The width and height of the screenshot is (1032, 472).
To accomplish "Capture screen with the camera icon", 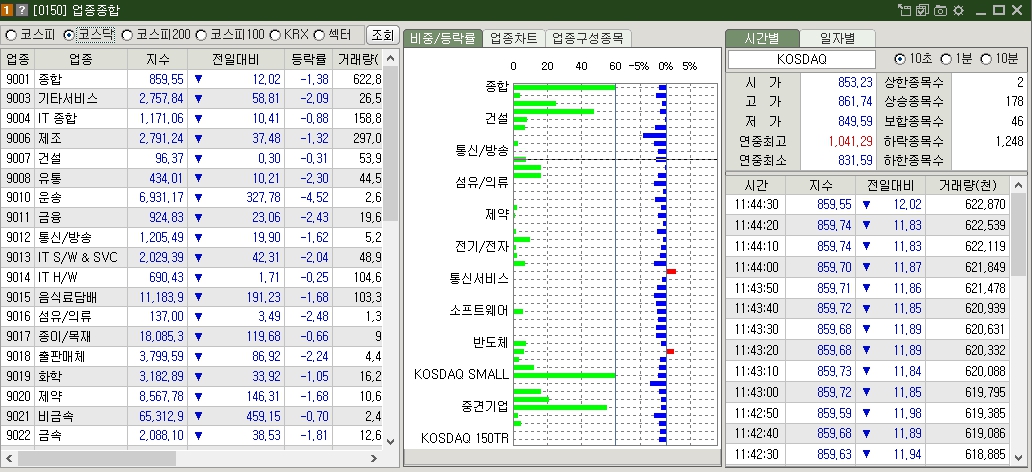I will point(940,10).
